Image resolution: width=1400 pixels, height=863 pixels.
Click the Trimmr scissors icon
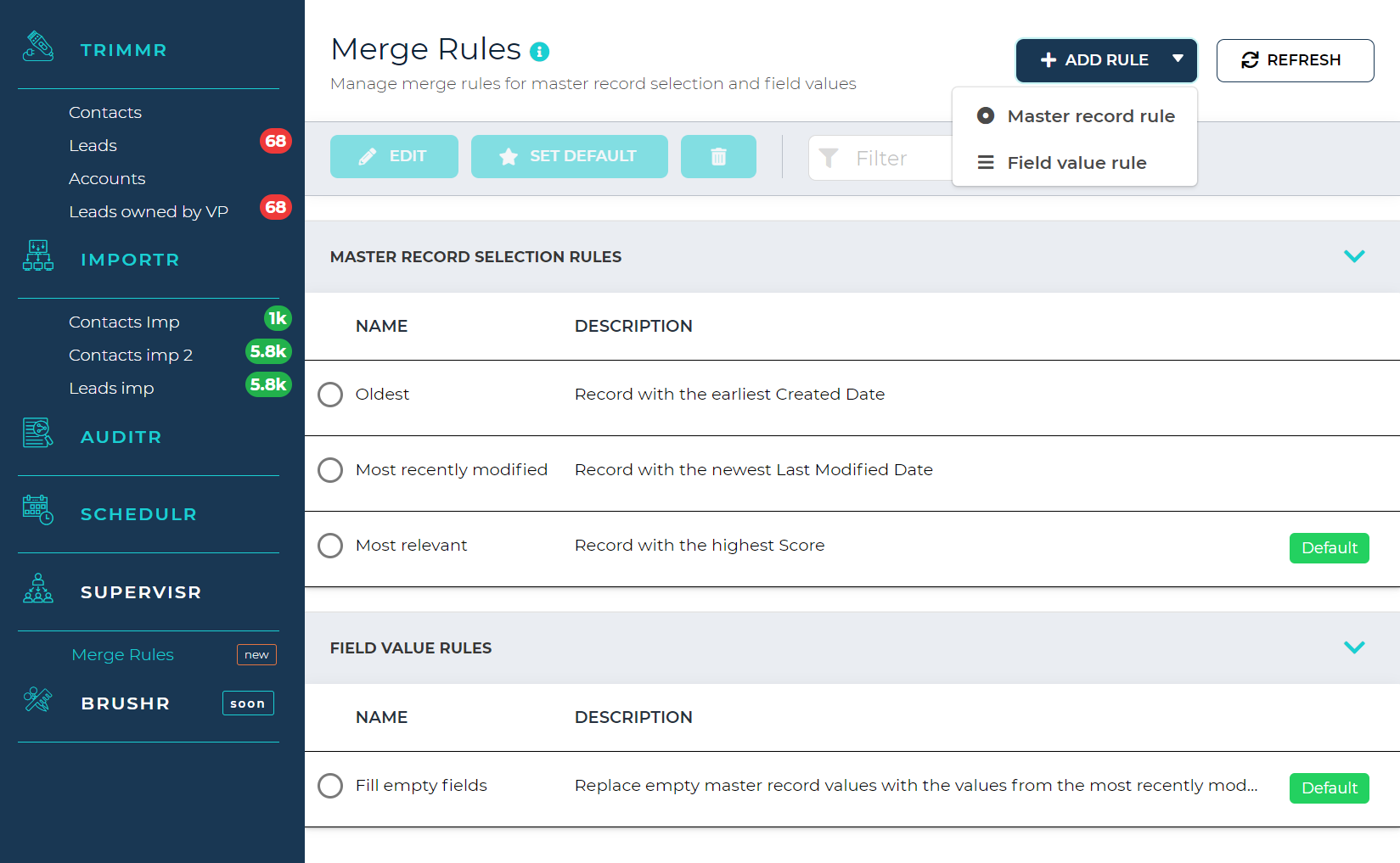coord(38,47)
